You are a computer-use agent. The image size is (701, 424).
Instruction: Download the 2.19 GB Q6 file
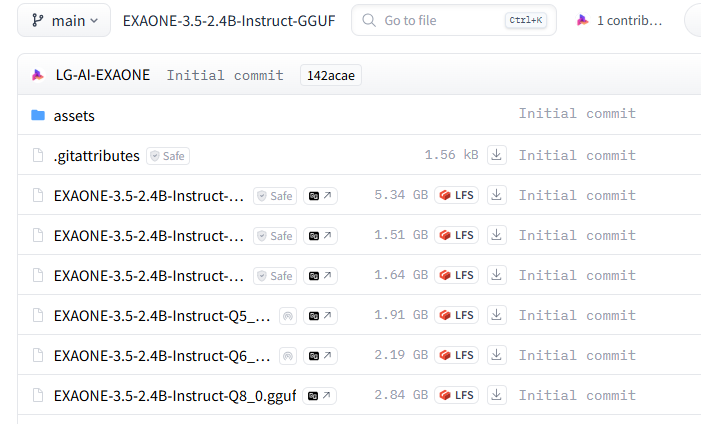pos(496,355)
